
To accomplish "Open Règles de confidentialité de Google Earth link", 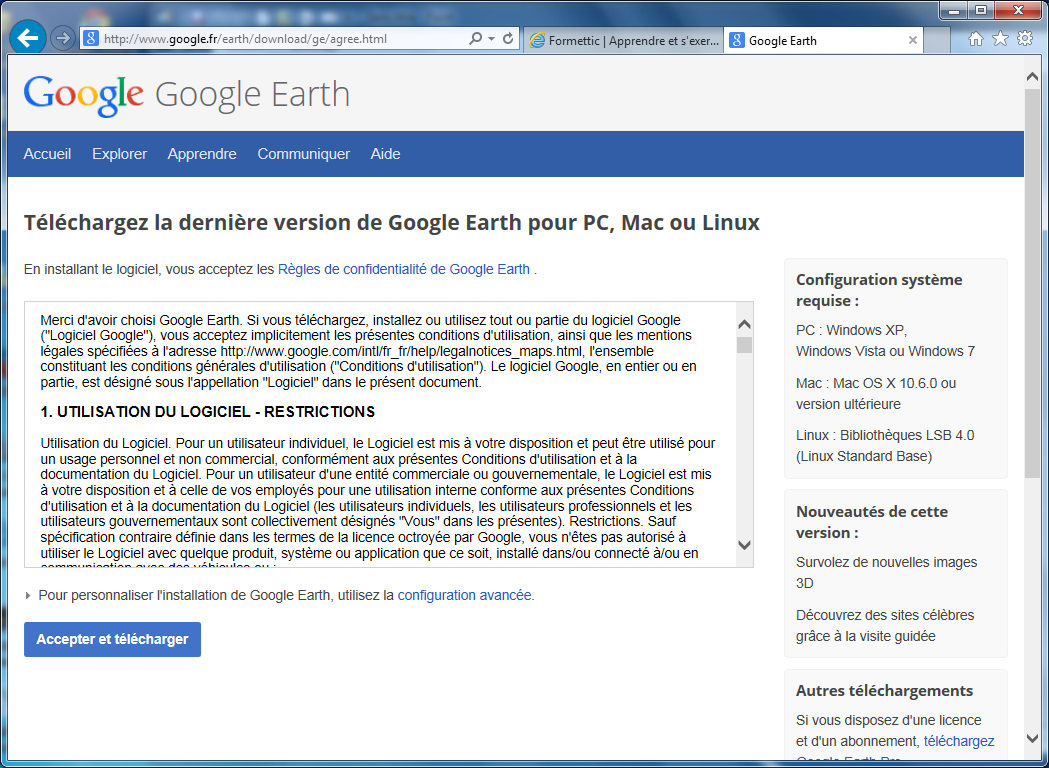I will point(404,269).
